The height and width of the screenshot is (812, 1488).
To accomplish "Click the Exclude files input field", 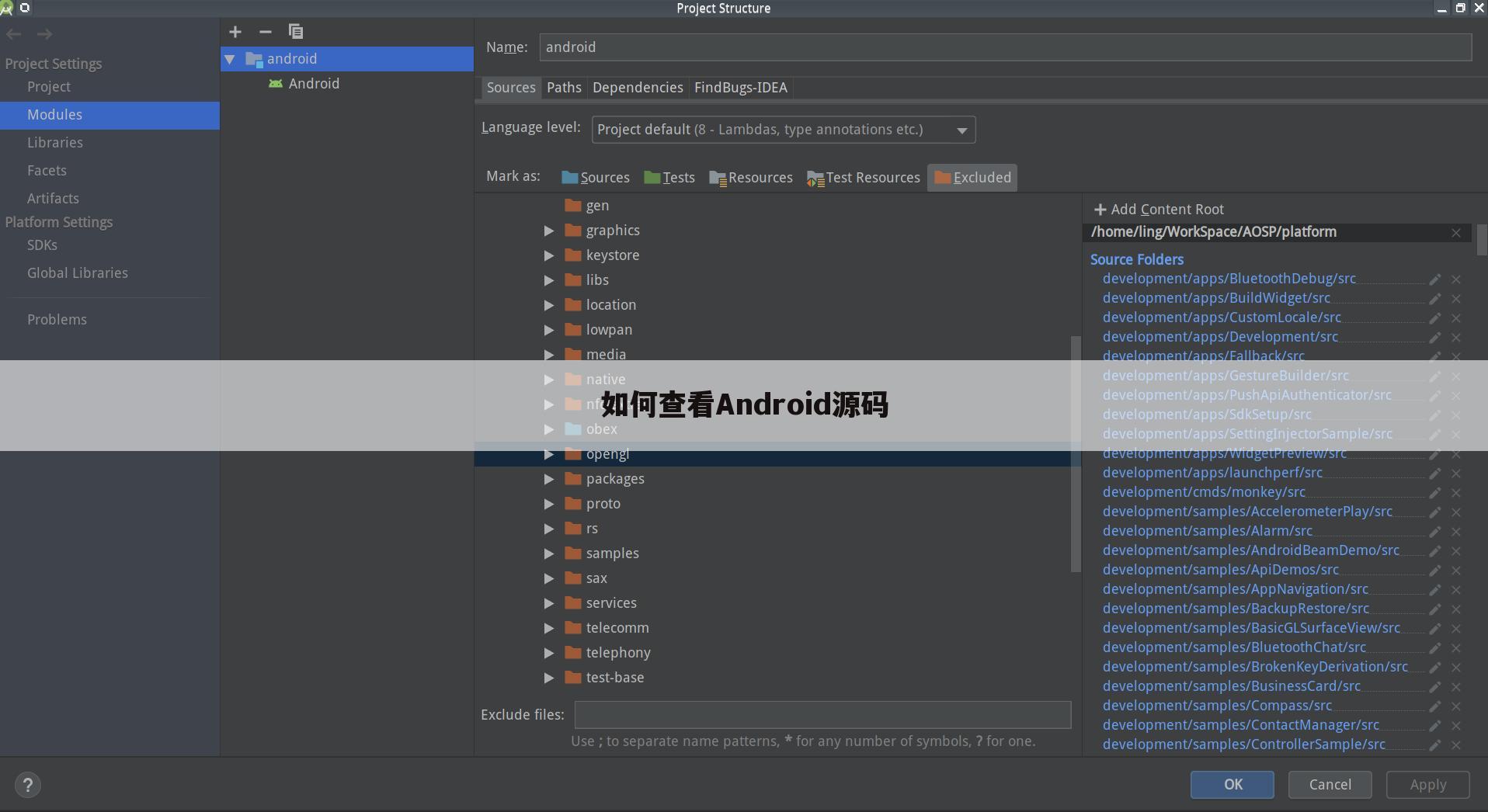I will point(822,715).
